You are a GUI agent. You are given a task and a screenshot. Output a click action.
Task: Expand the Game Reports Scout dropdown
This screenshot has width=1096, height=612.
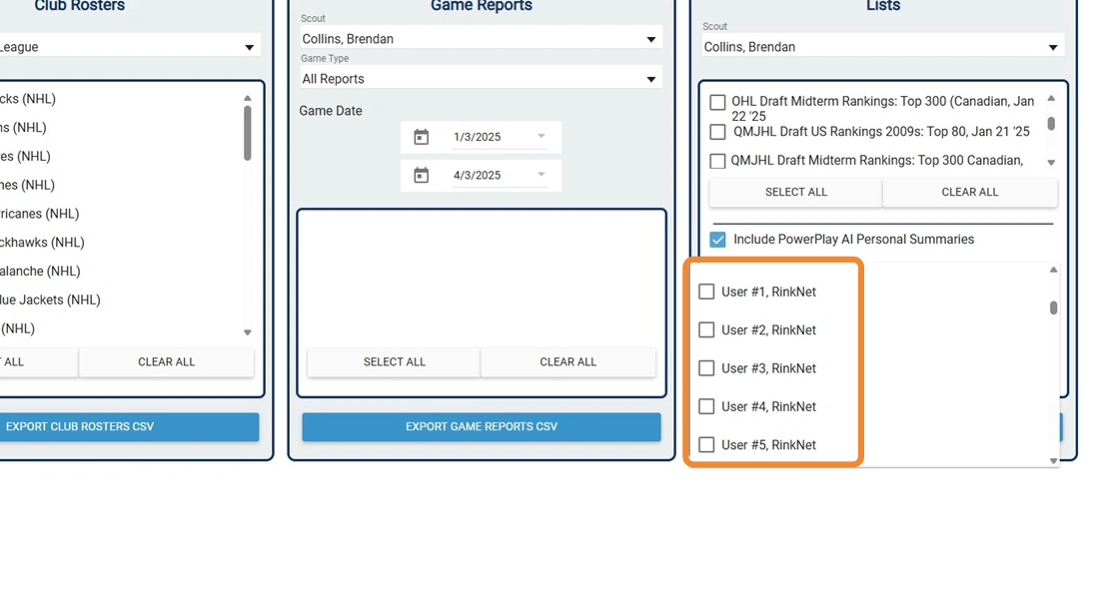(x=651, y=39)
